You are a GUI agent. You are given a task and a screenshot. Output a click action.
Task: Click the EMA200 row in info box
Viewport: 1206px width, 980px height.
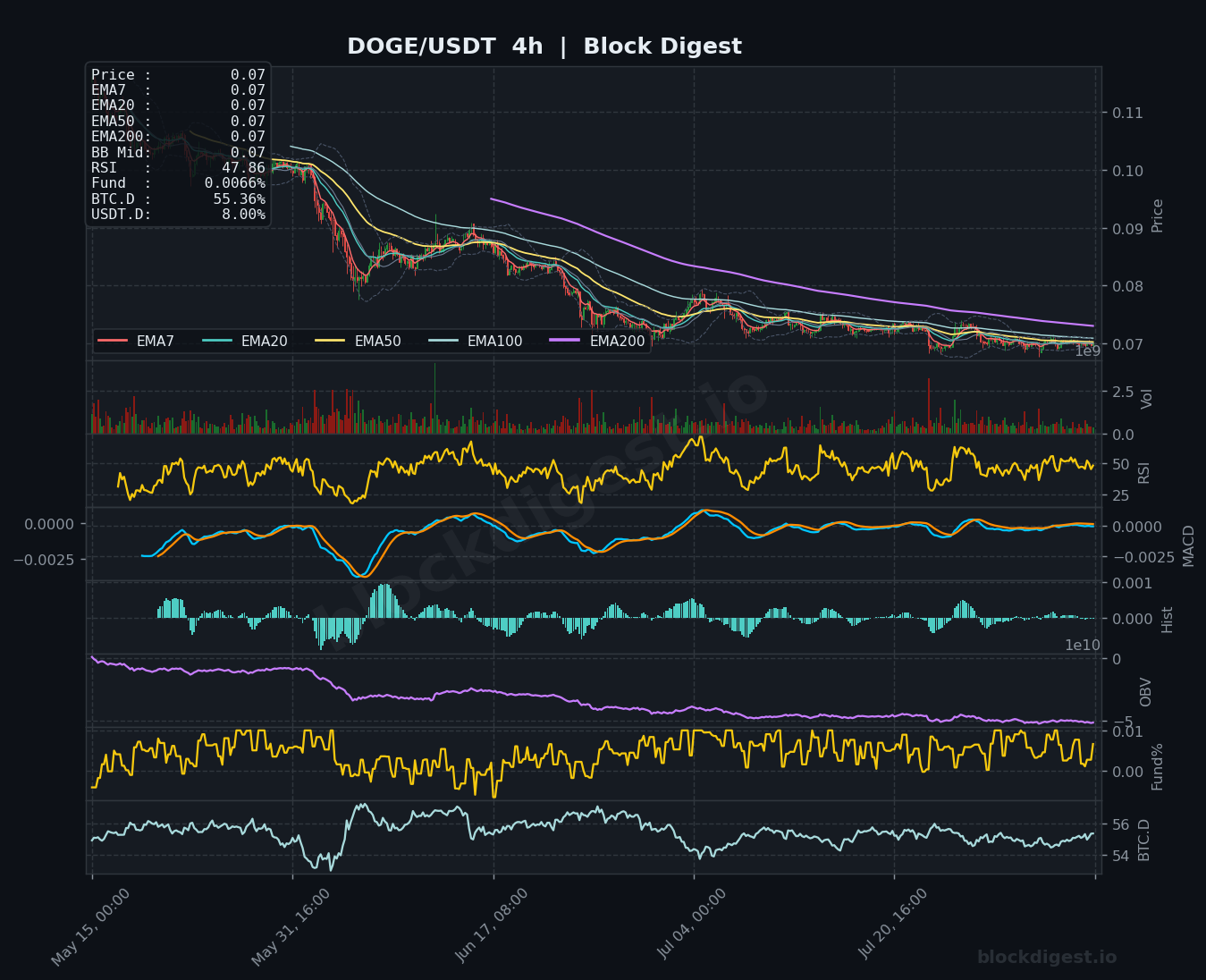[178, 137]
